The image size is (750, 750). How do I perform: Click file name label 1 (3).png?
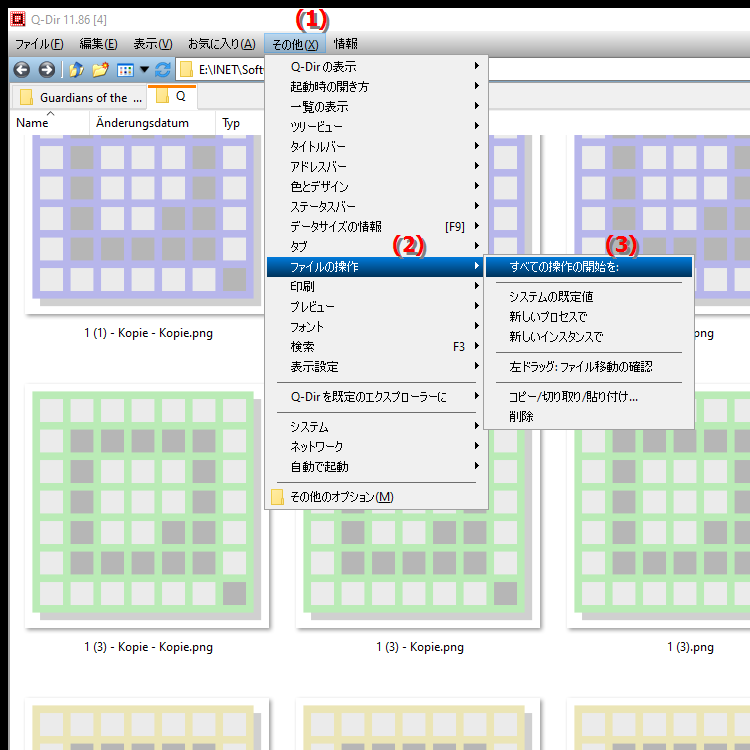pyautogui.click(x=690, y=647)
